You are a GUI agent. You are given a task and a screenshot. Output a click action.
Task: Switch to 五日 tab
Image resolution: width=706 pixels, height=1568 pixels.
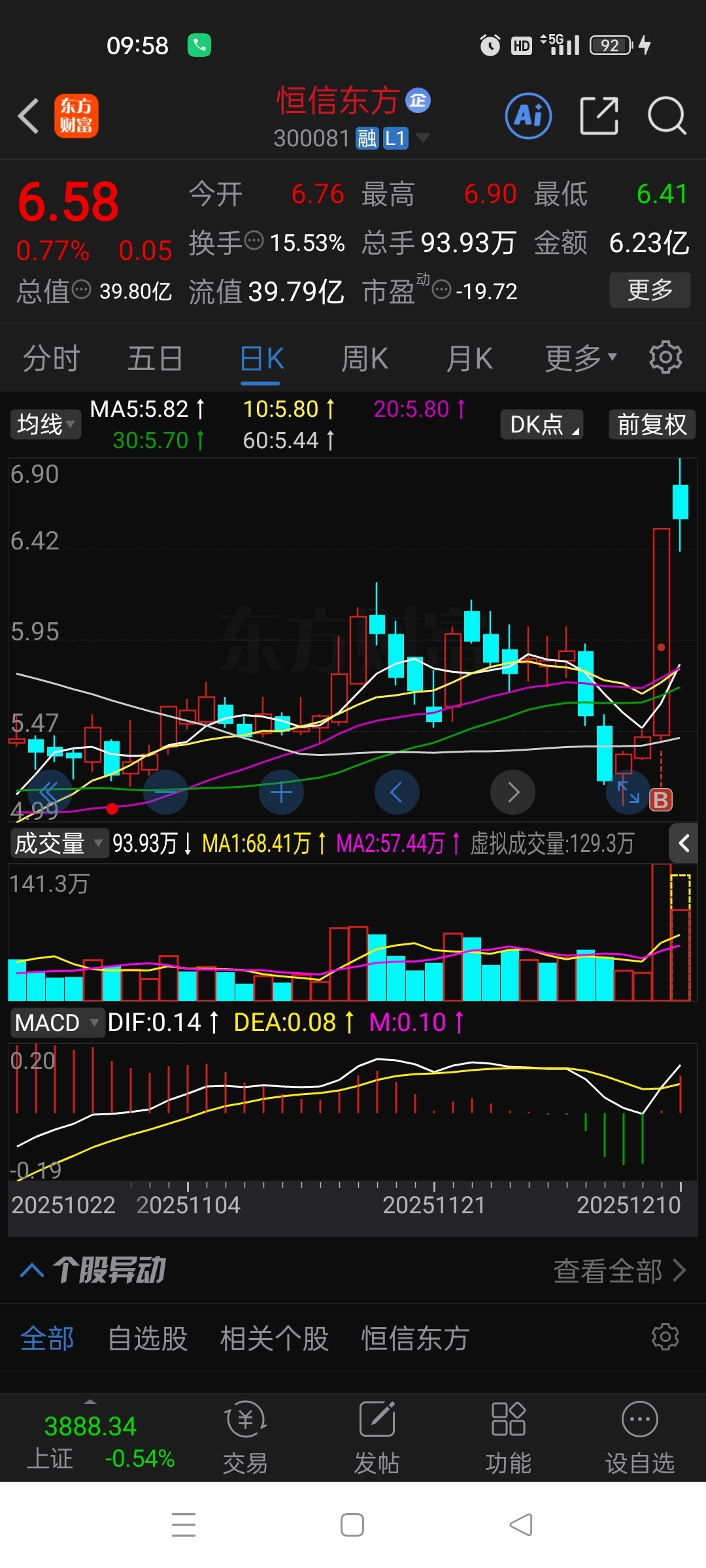click(x=155, y=359)
